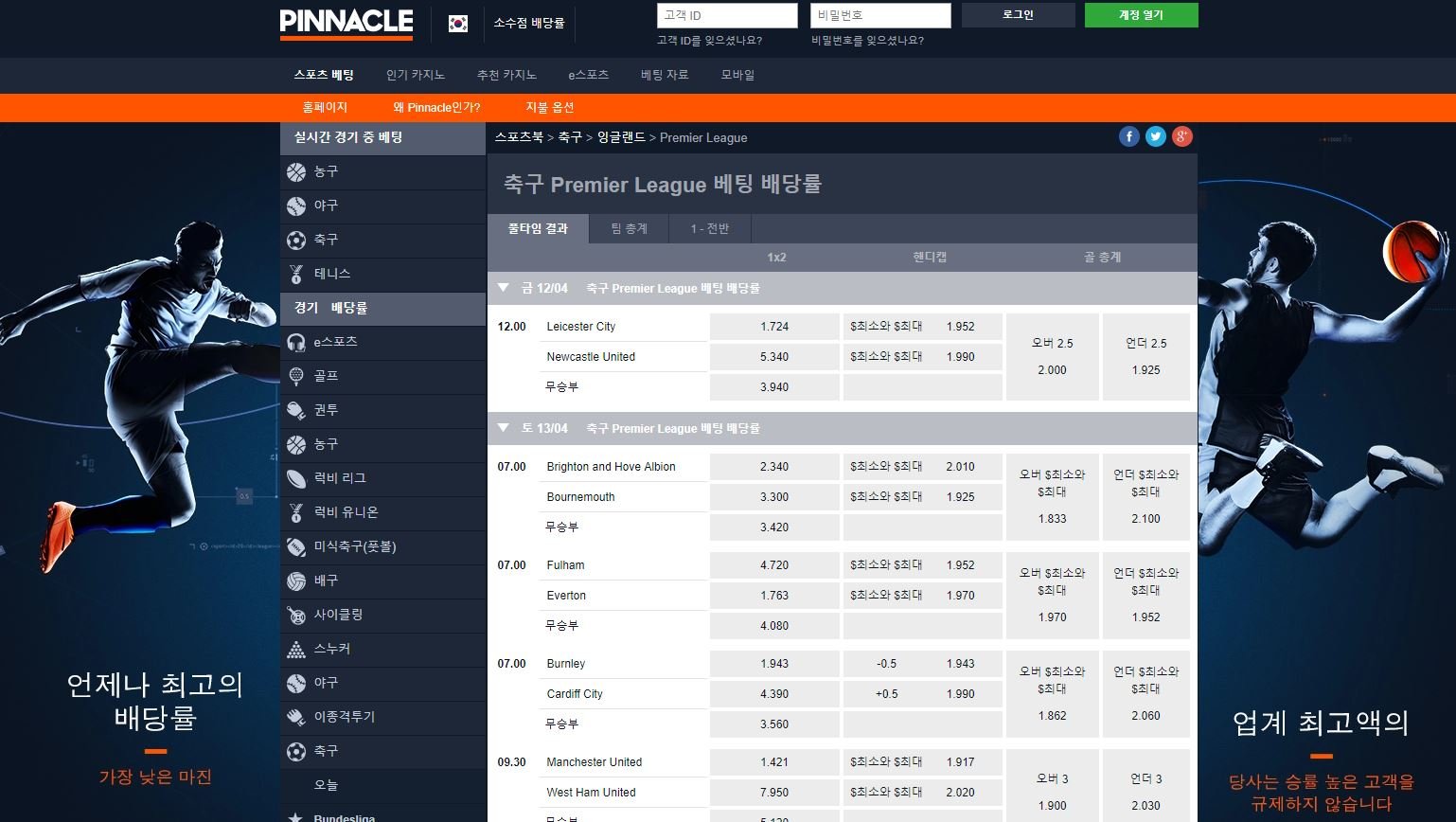
Task: Select 오버 2.5 at 2.000
Action: (1053, 357)
